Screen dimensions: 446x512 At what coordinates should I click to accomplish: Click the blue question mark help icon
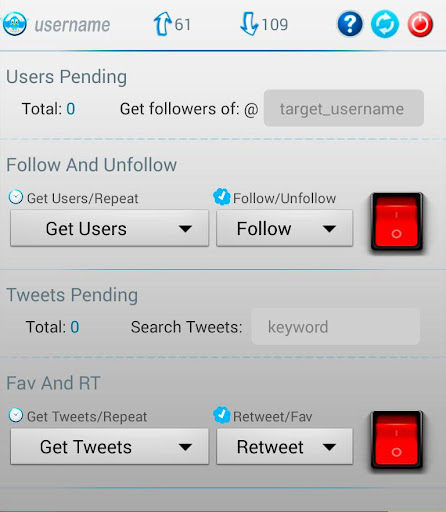point(350,24)
